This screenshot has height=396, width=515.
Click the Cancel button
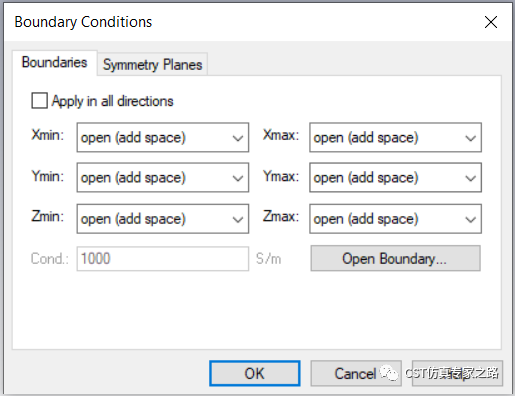356,373
